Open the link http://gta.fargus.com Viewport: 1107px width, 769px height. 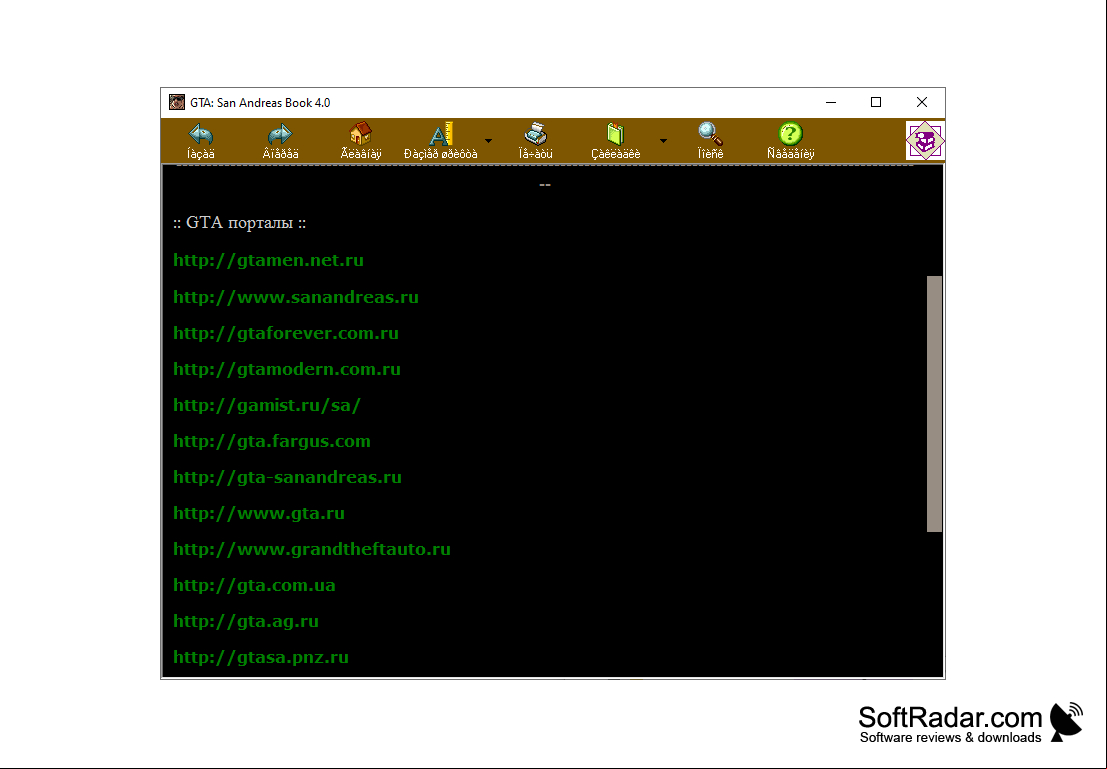272,441
